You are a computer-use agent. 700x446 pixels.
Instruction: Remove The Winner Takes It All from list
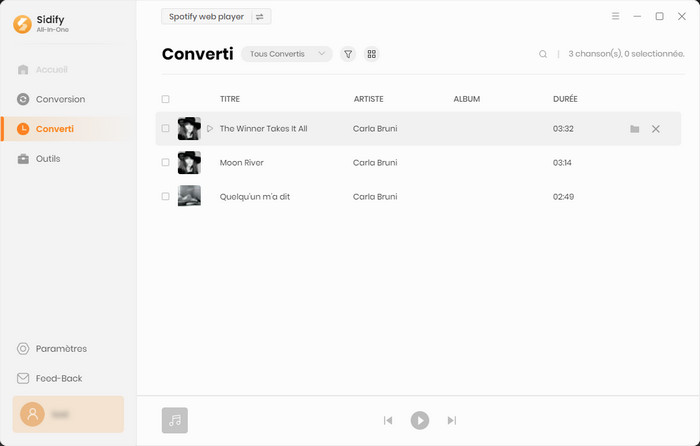coord(656,129)
